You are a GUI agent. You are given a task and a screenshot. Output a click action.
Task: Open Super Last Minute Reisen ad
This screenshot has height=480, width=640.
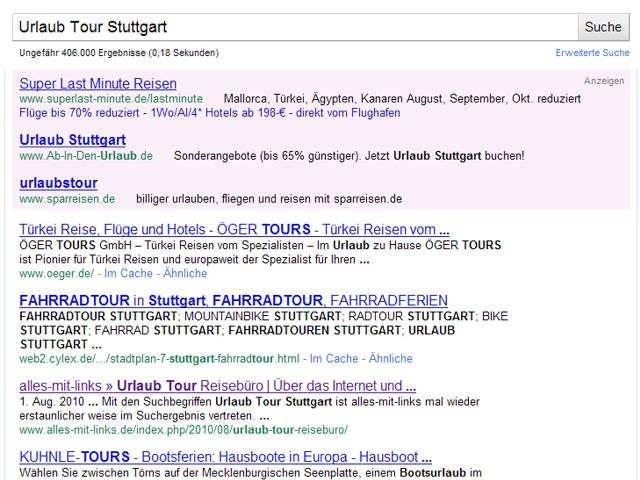98,84
